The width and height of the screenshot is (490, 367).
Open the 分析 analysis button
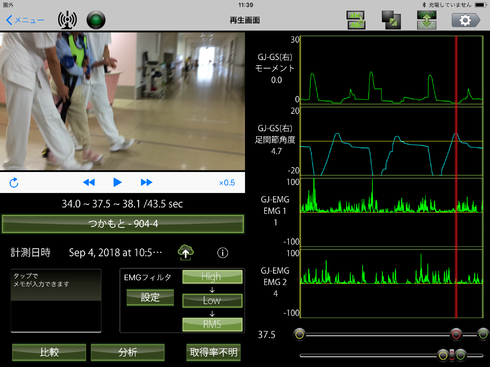tap(128, 352)
